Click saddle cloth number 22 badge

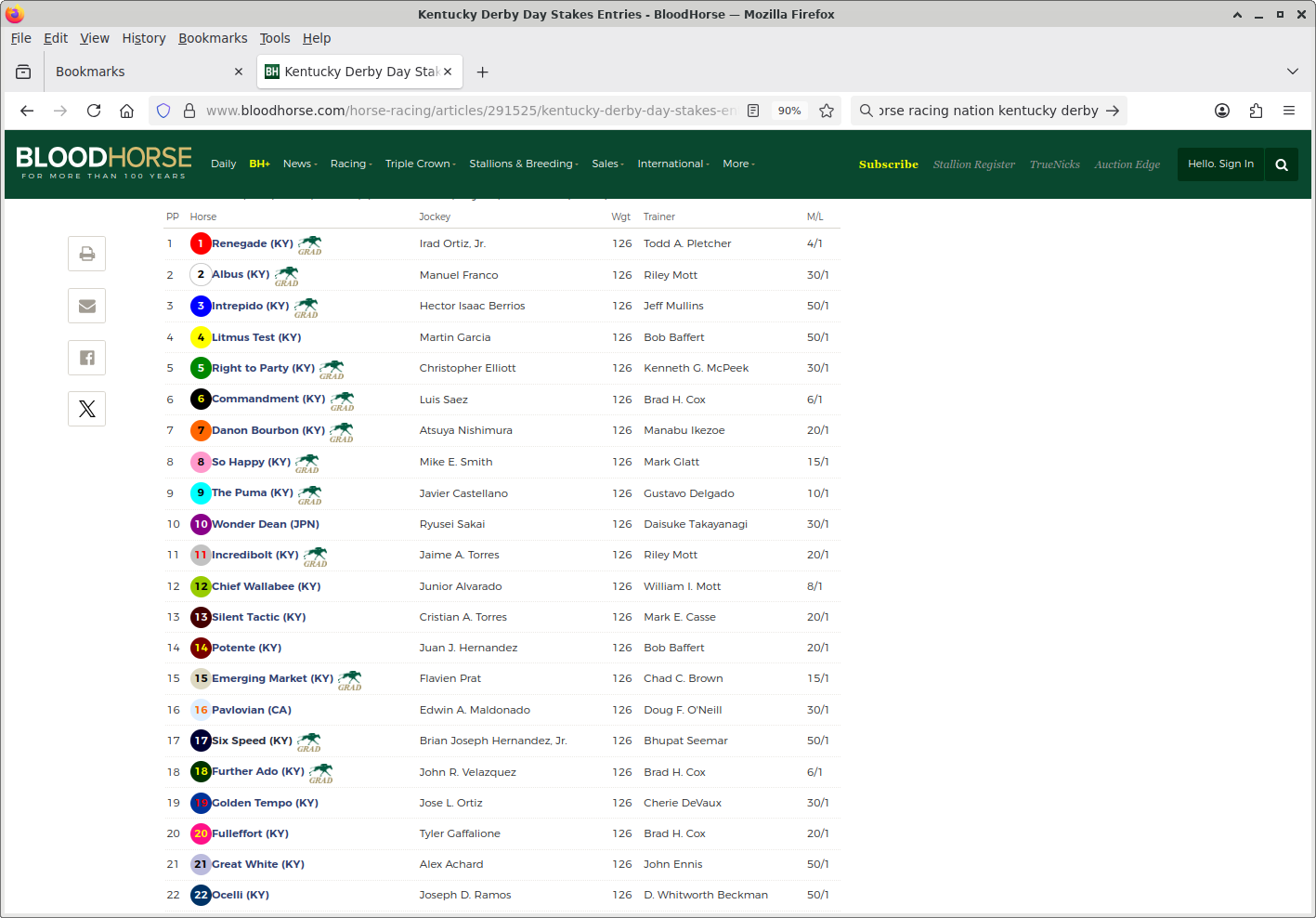[201, 895]
